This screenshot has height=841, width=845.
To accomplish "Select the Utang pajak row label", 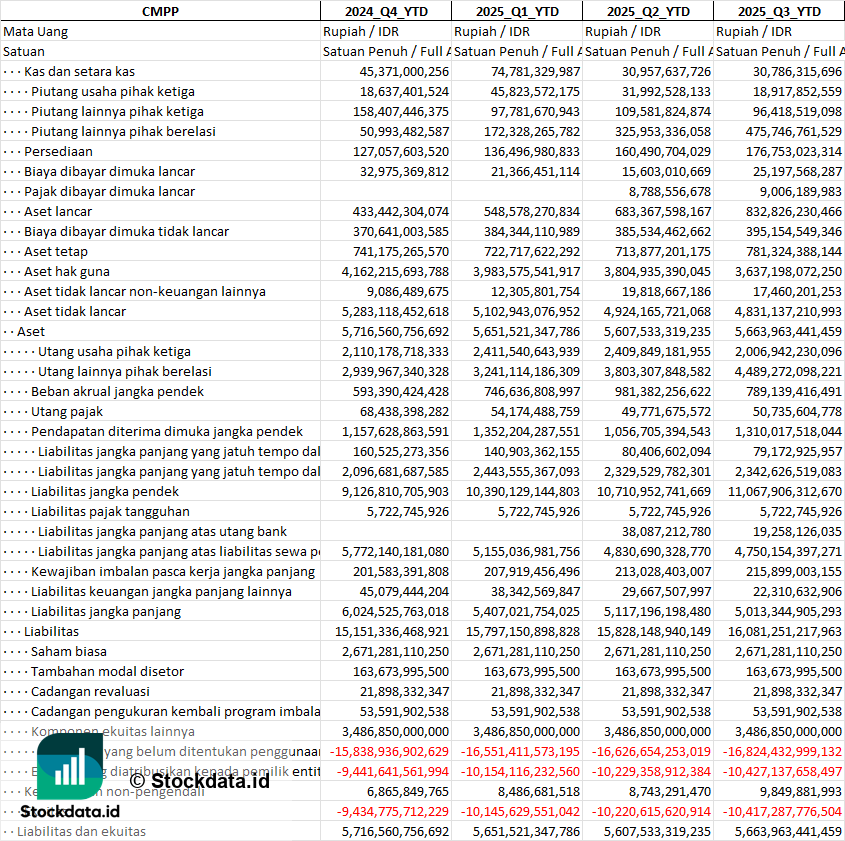I will pyautogui.click(x=67, y=411).
